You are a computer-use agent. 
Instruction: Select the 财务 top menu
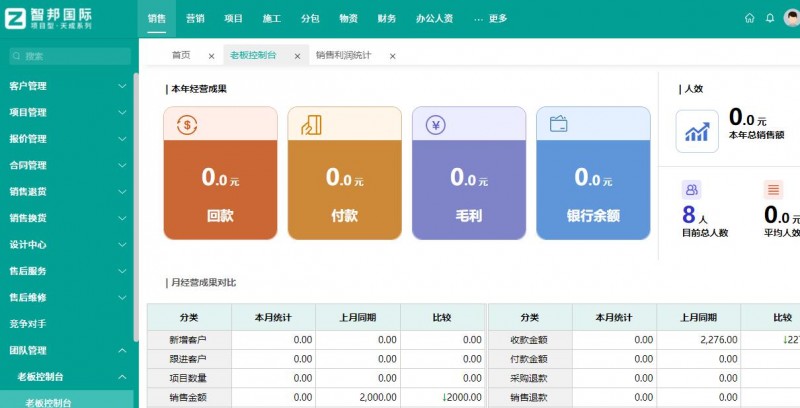(387, 18)
